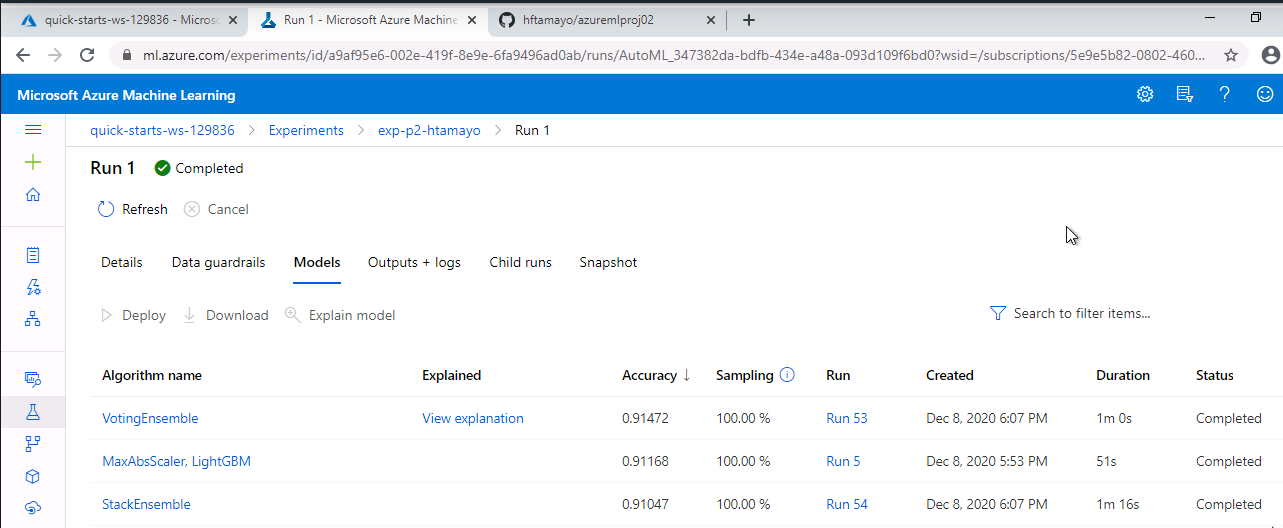Go to Home via the house icon

pos(33,195)
